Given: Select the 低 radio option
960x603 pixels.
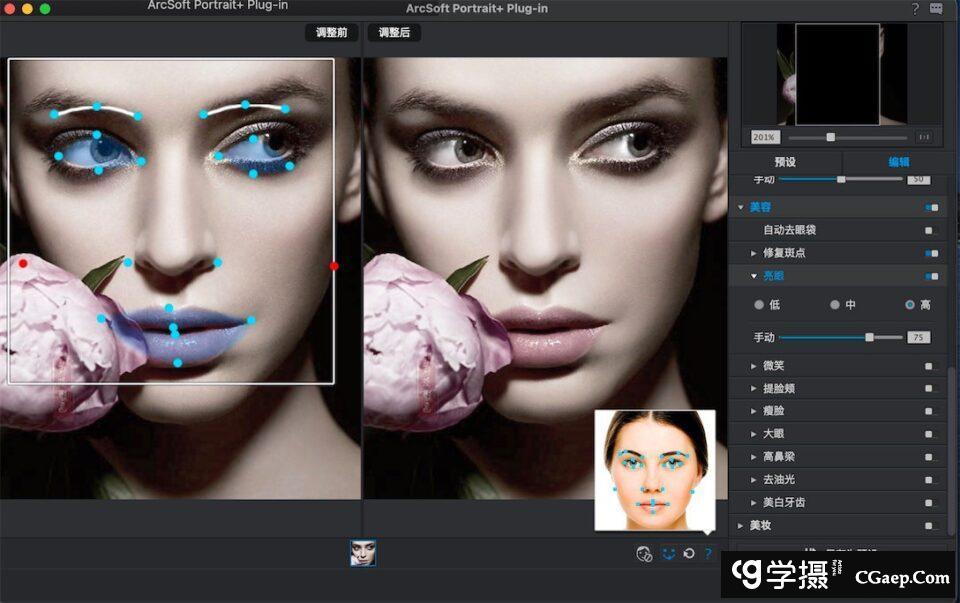Looking at the screenshot, I should [759, 305].
